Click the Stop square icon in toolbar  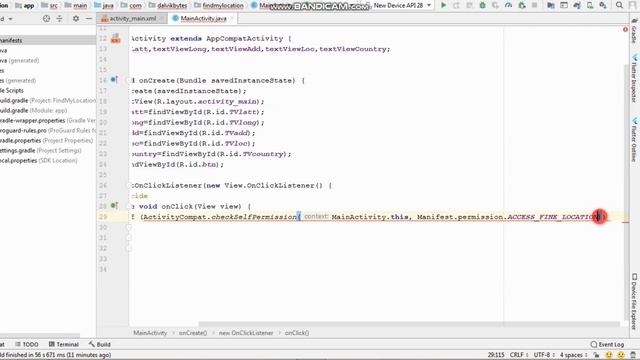[x=535, y=5]
